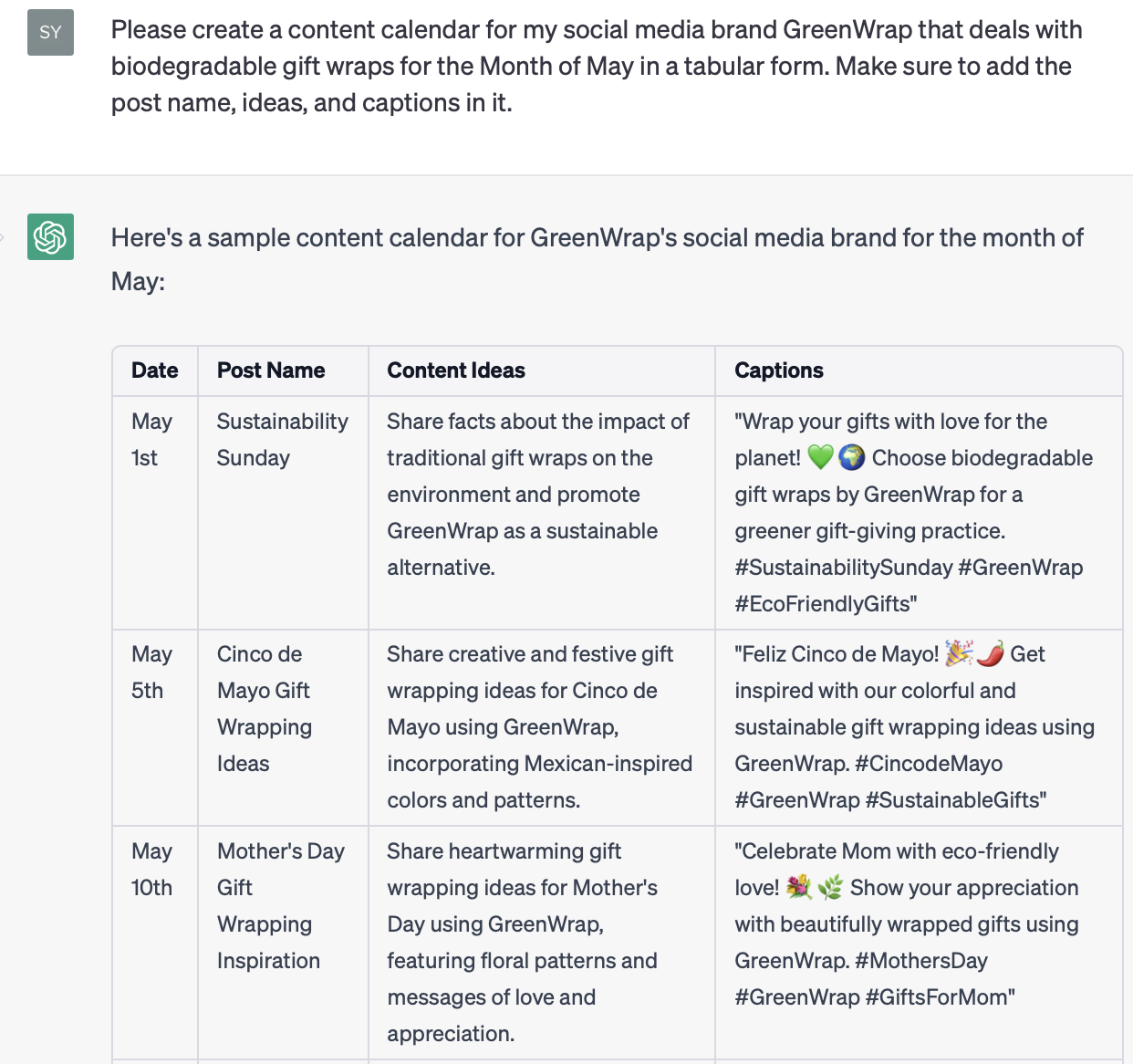Select the globe emoji in Sustainability Sunday caption
The height and width of the screenshot is (1064, 1133).
850,457
